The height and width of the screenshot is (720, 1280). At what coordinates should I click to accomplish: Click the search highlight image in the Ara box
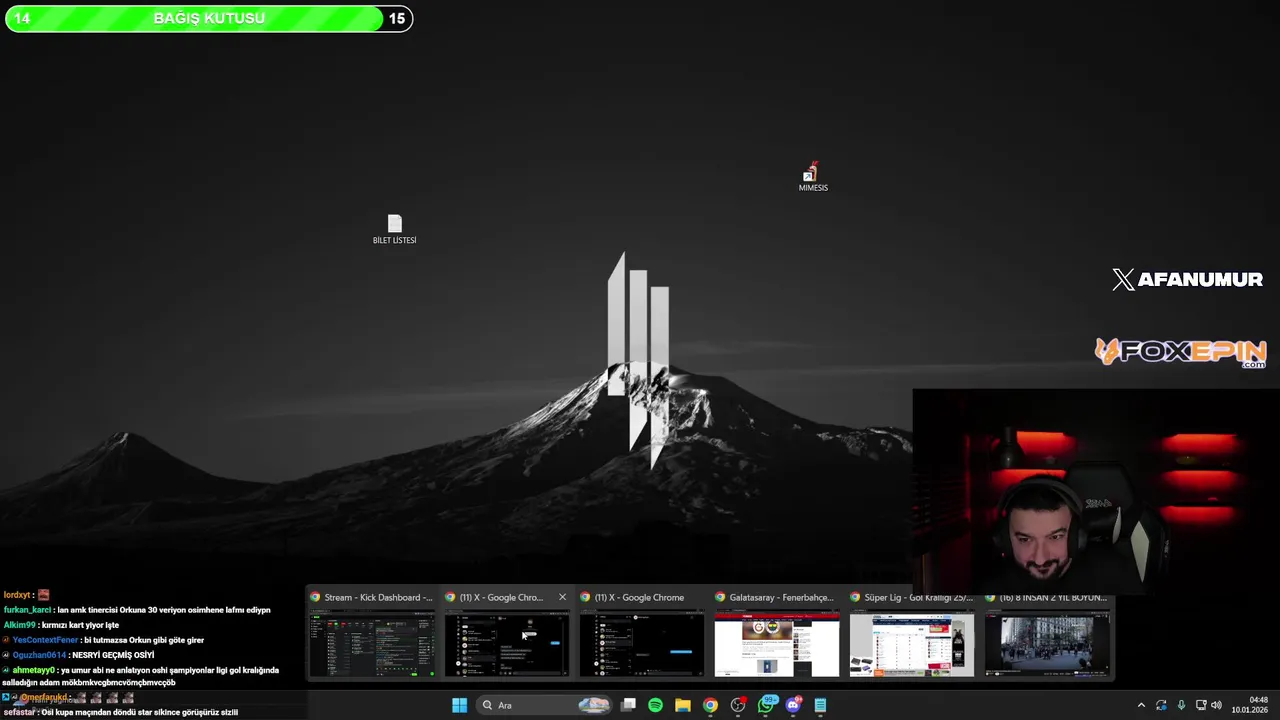pyautogui.click(x=593, y=705)
